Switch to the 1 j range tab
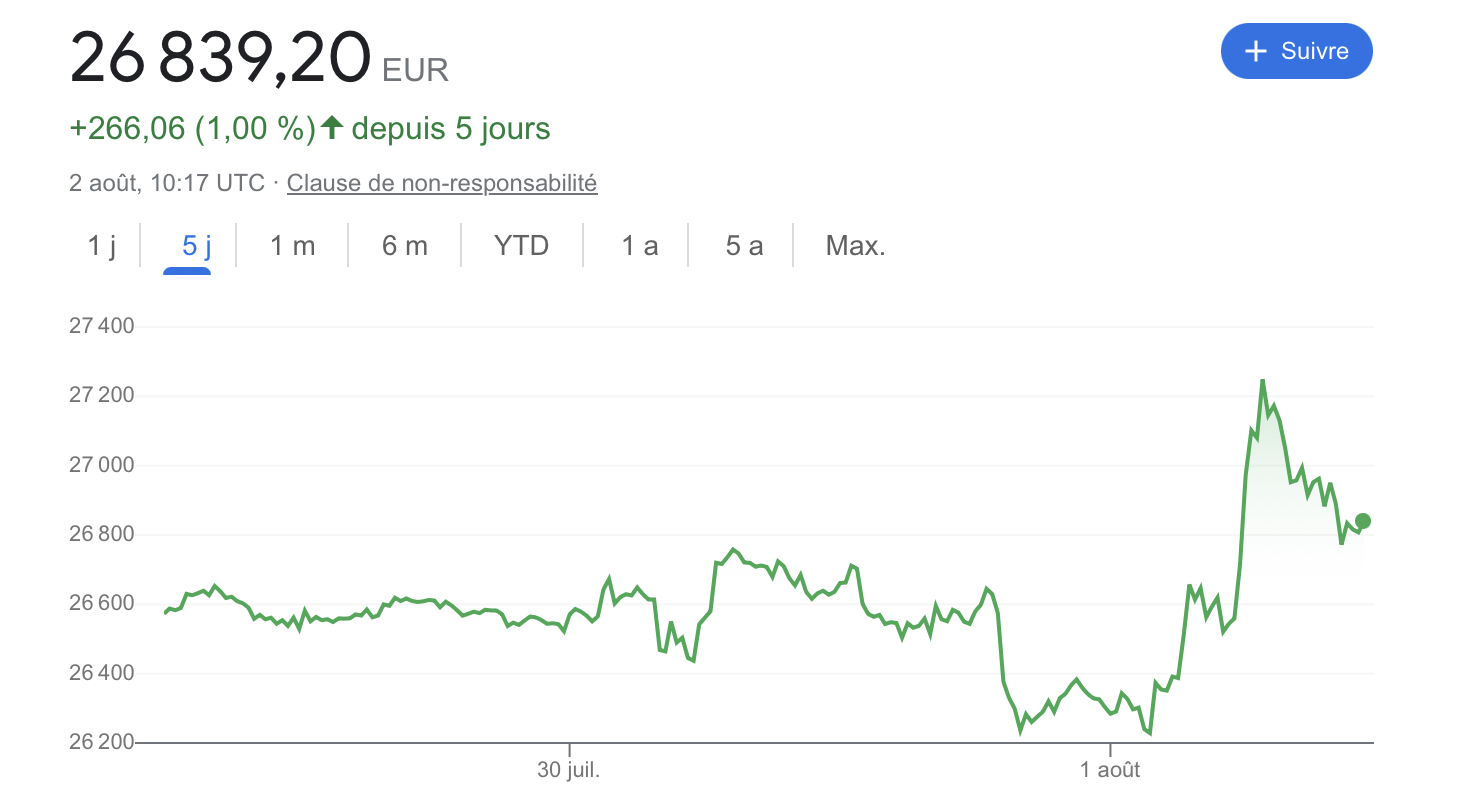The image size is (1470, 795). 102,246
